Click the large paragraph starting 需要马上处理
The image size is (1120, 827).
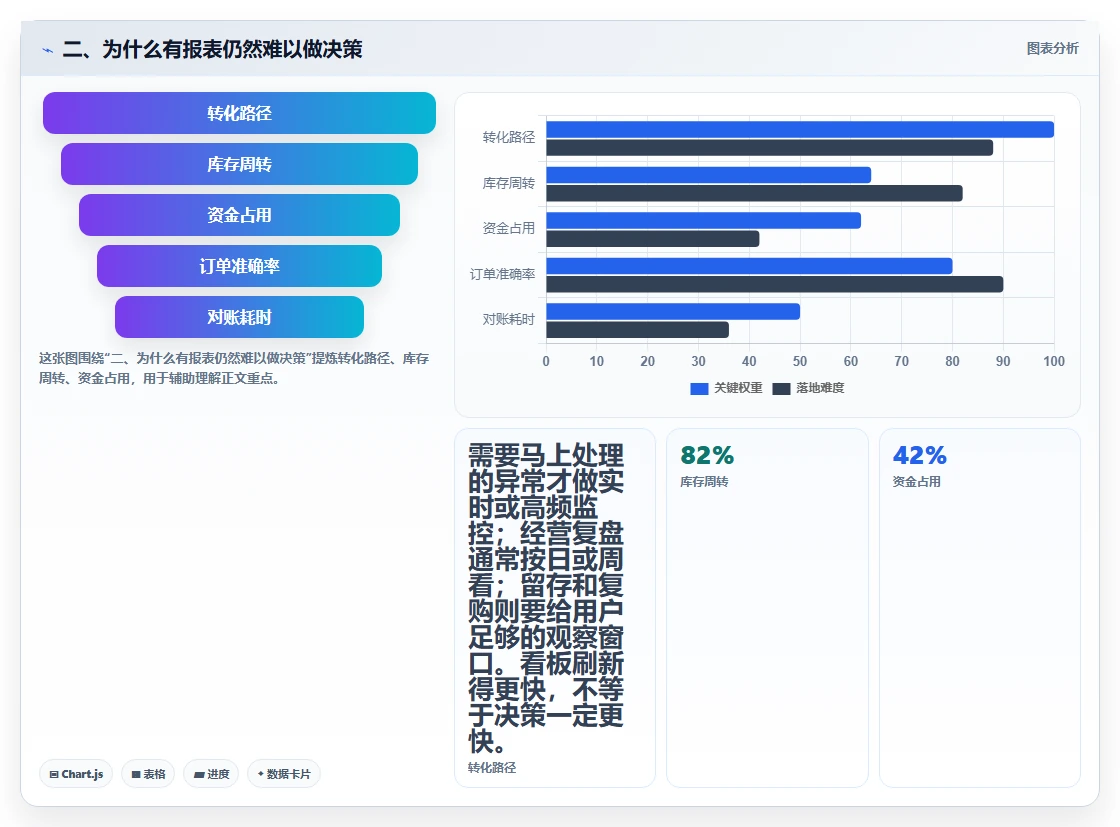click(546, 598)
